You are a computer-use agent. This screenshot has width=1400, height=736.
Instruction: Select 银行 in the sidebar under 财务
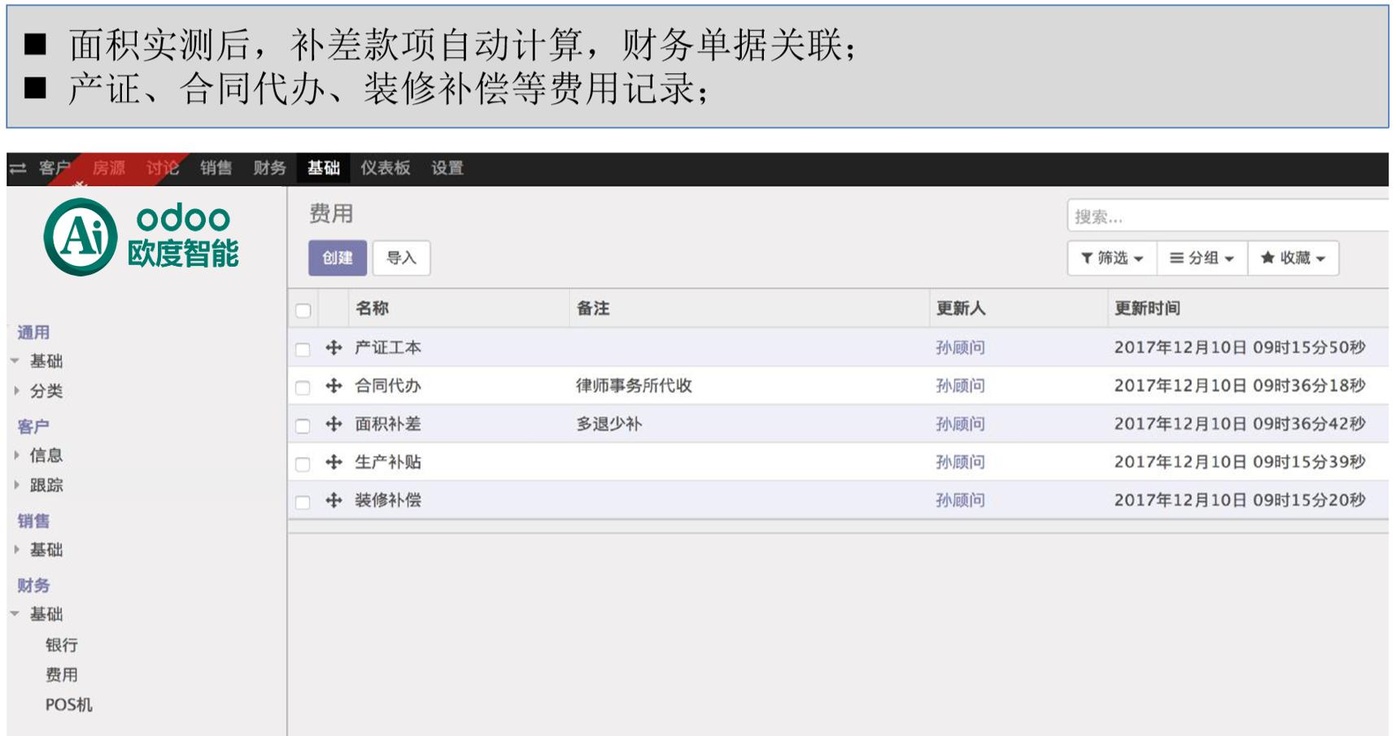point(61,645)
